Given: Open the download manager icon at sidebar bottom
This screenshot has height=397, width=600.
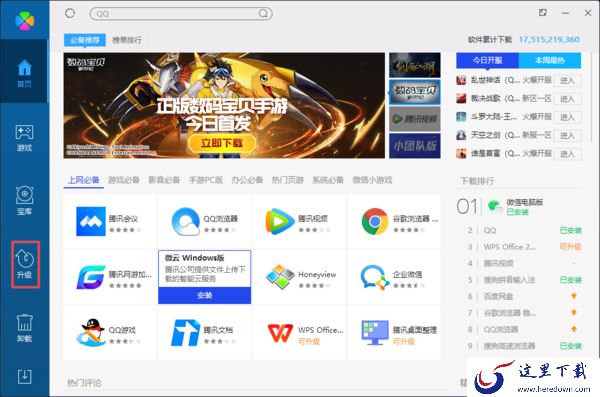Looking at the screenshot, I should [x=24, y=377].
